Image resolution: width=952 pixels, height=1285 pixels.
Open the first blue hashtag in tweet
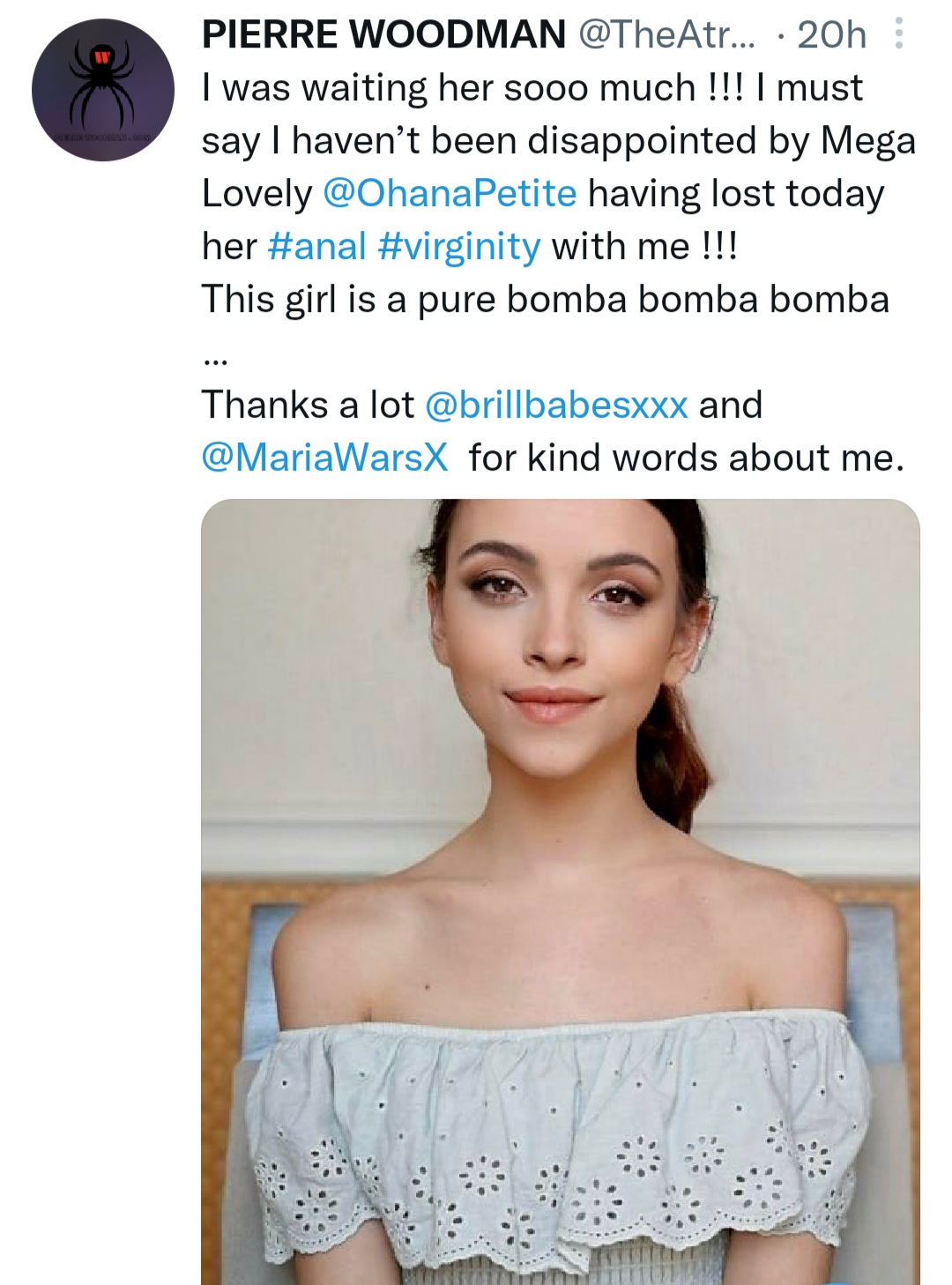tap(316, 246)
